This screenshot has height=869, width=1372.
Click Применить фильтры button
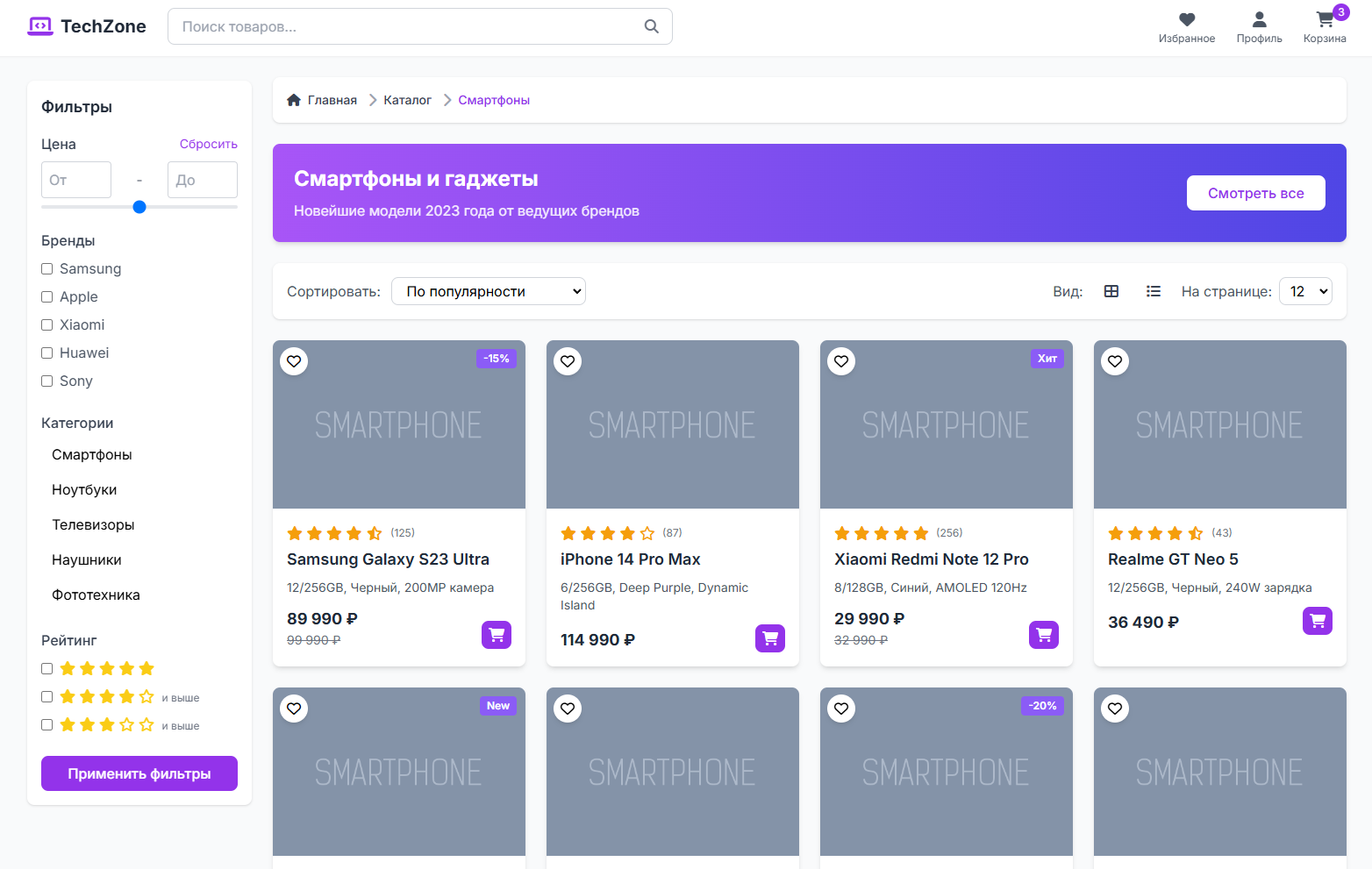[x=139, y=773]
